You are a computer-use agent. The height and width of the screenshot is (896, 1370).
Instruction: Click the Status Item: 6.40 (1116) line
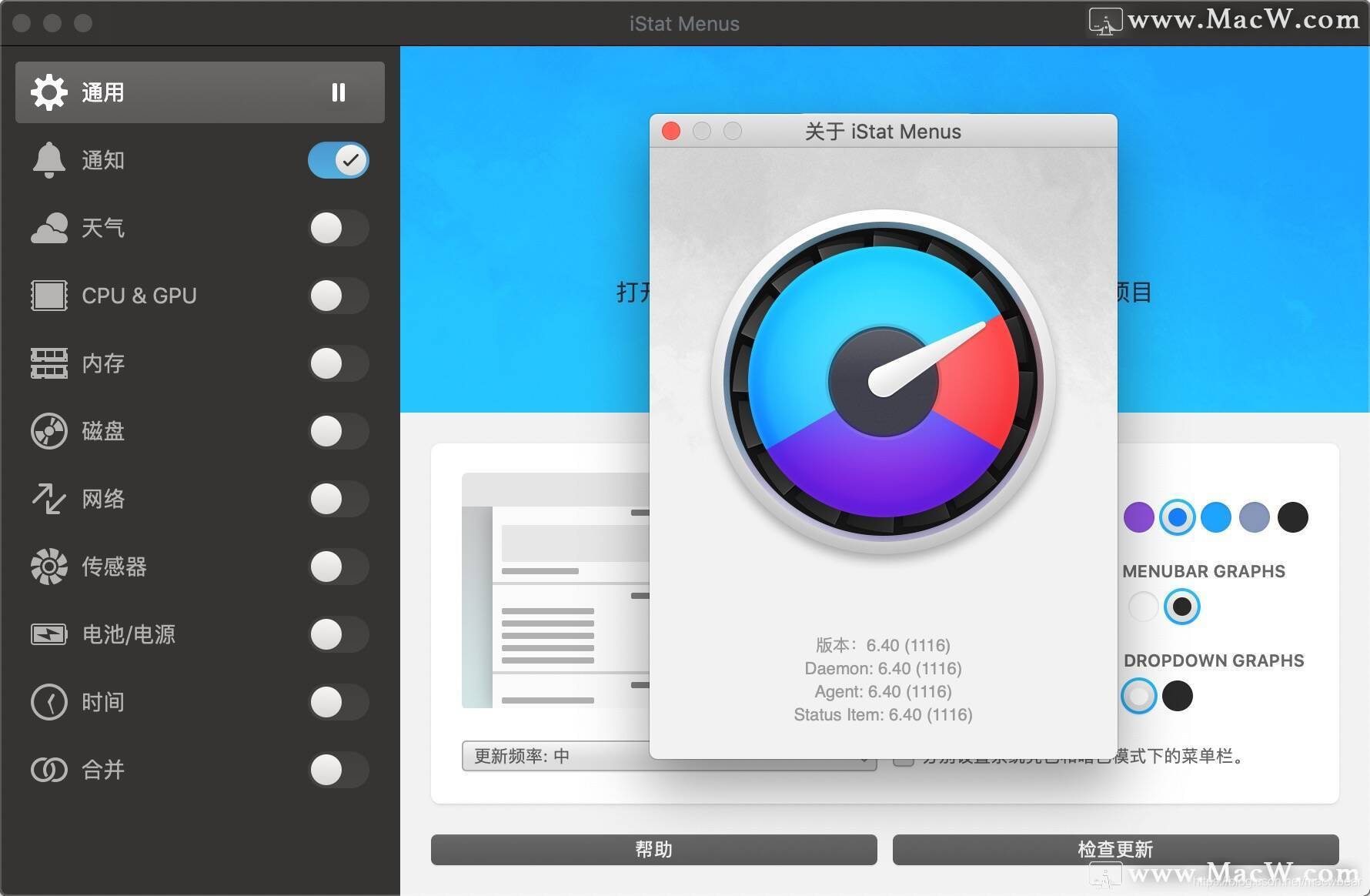(x=884, y=714)
